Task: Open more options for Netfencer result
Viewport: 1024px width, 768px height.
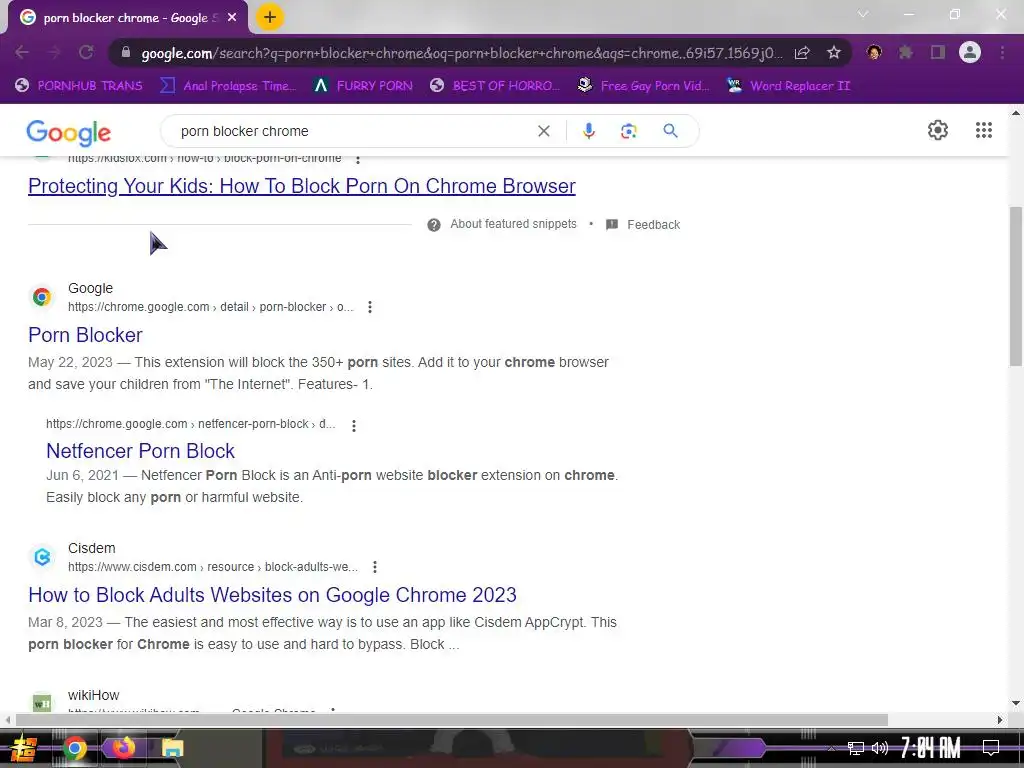Action: click(x=353, y=426)
